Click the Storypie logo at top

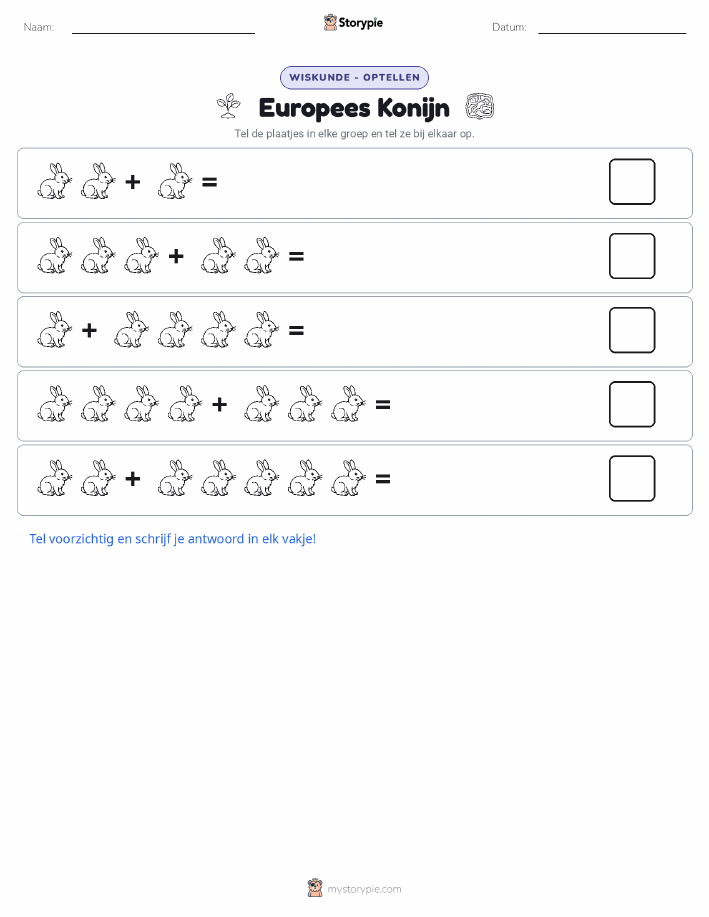353,23
